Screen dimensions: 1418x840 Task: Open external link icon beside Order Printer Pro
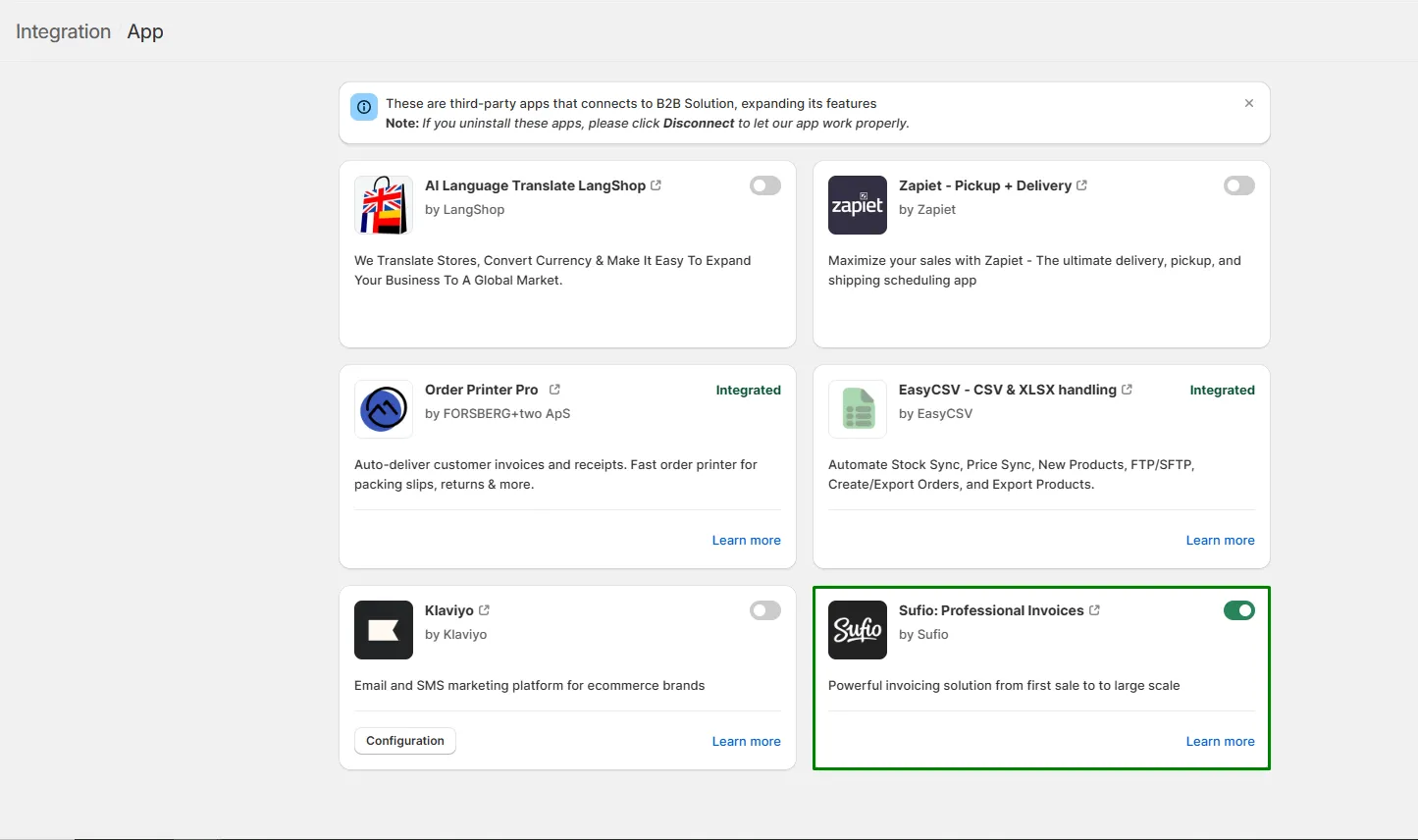click(554, 390)
